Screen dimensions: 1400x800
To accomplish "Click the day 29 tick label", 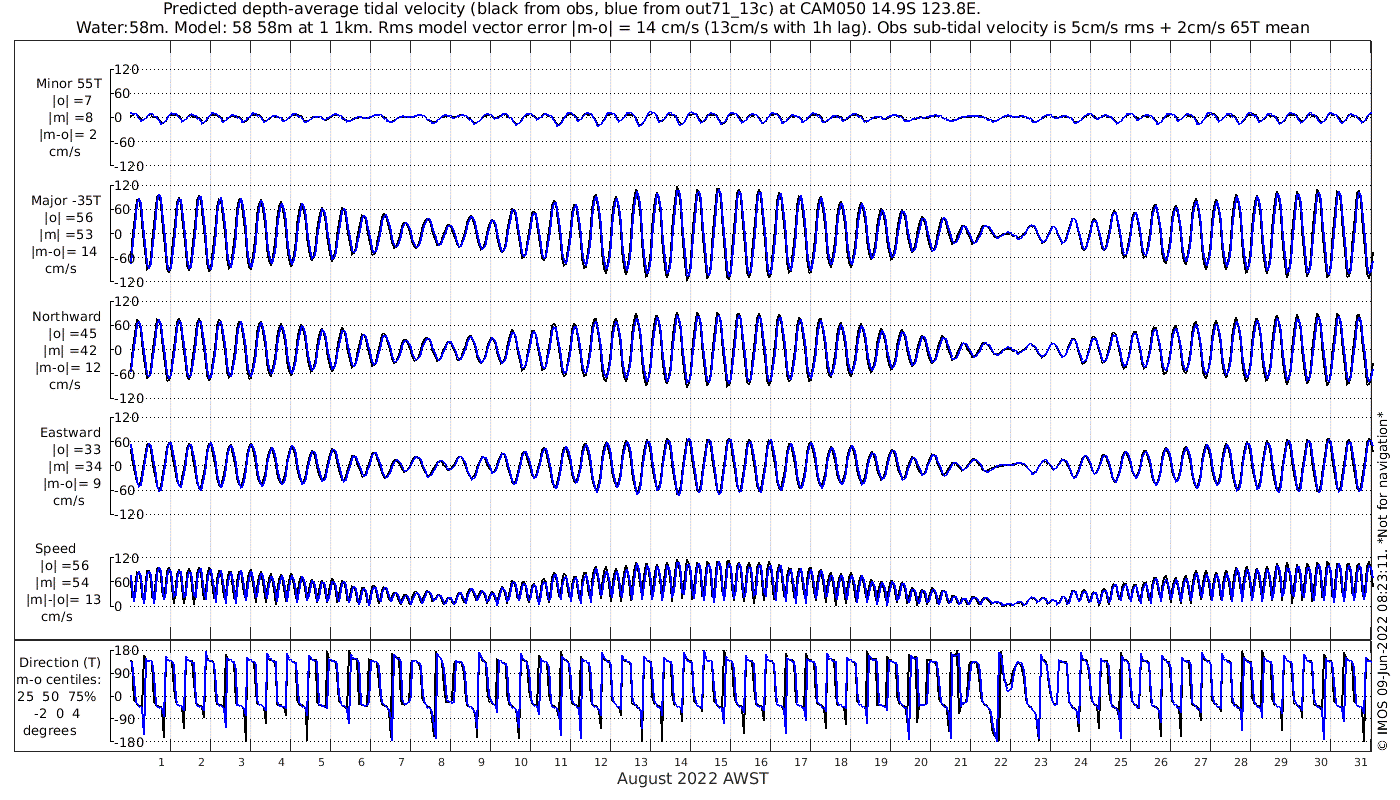I will 1280,761.
